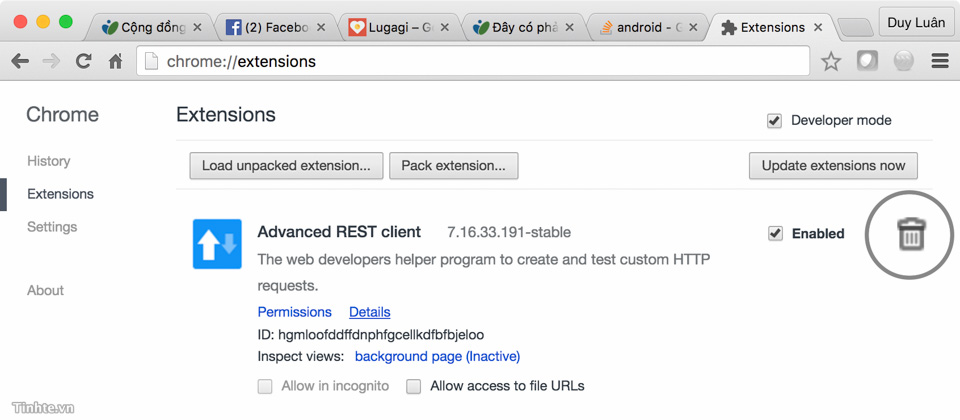Click the forward navigation arrow
This screenshot has width=960, height=420.
pyautogui.click(x=51, y=61)
